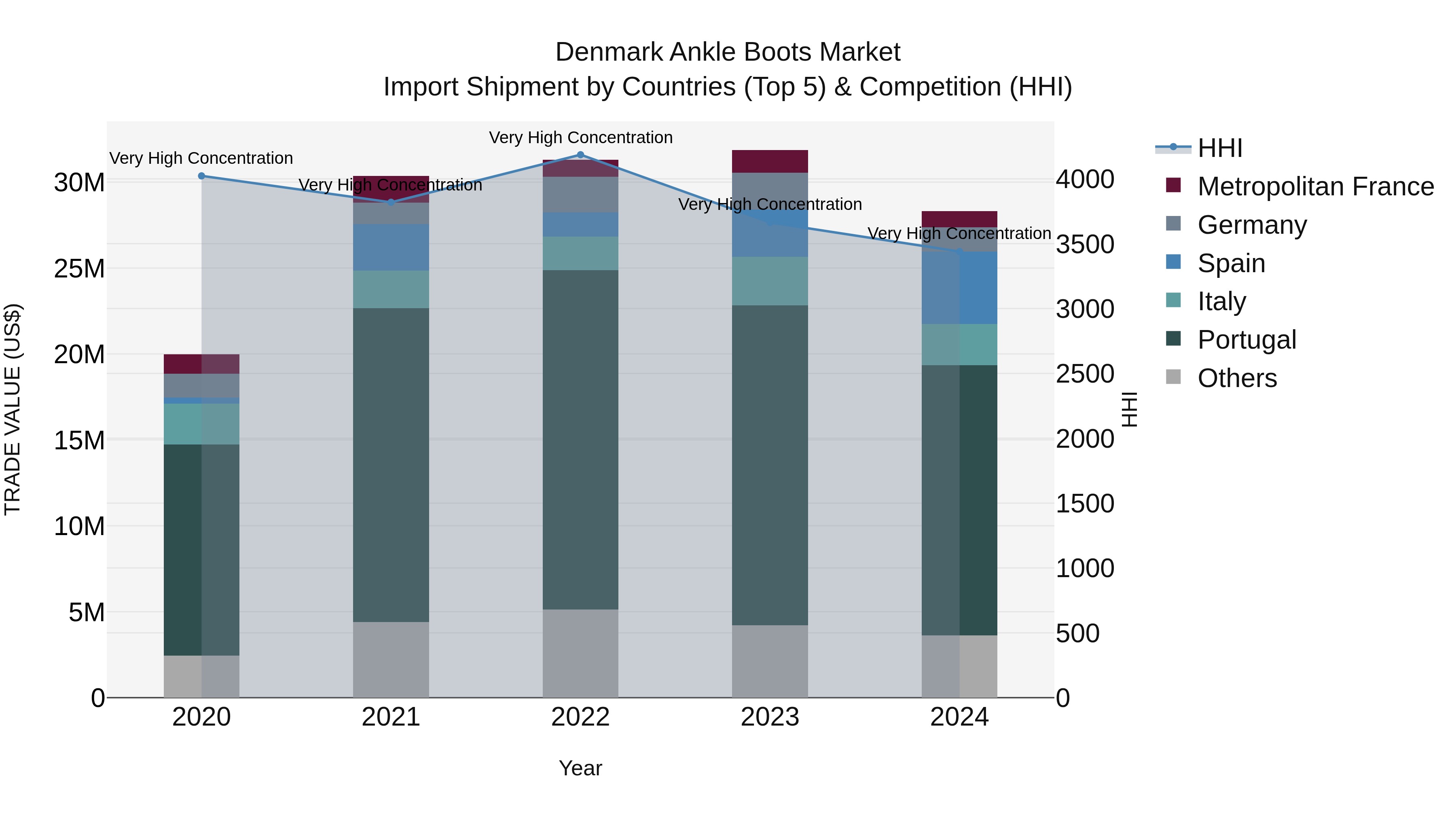Click the Italy teal legend swatch

1173,300
